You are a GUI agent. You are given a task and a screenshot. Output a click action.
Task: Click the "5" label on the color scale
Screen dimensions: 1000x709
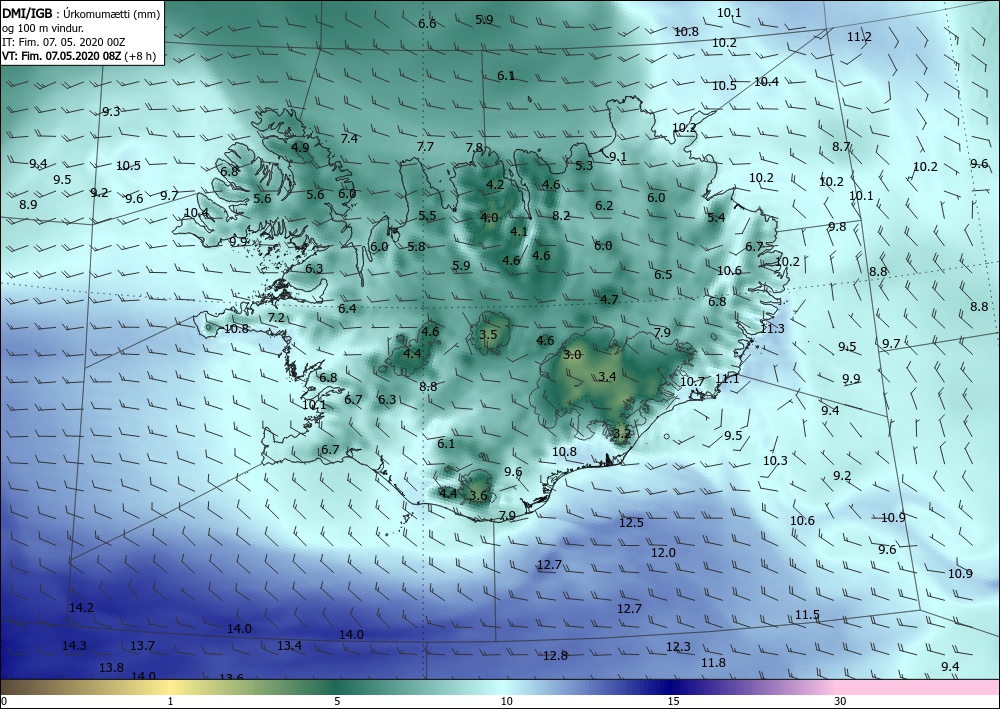337,701
